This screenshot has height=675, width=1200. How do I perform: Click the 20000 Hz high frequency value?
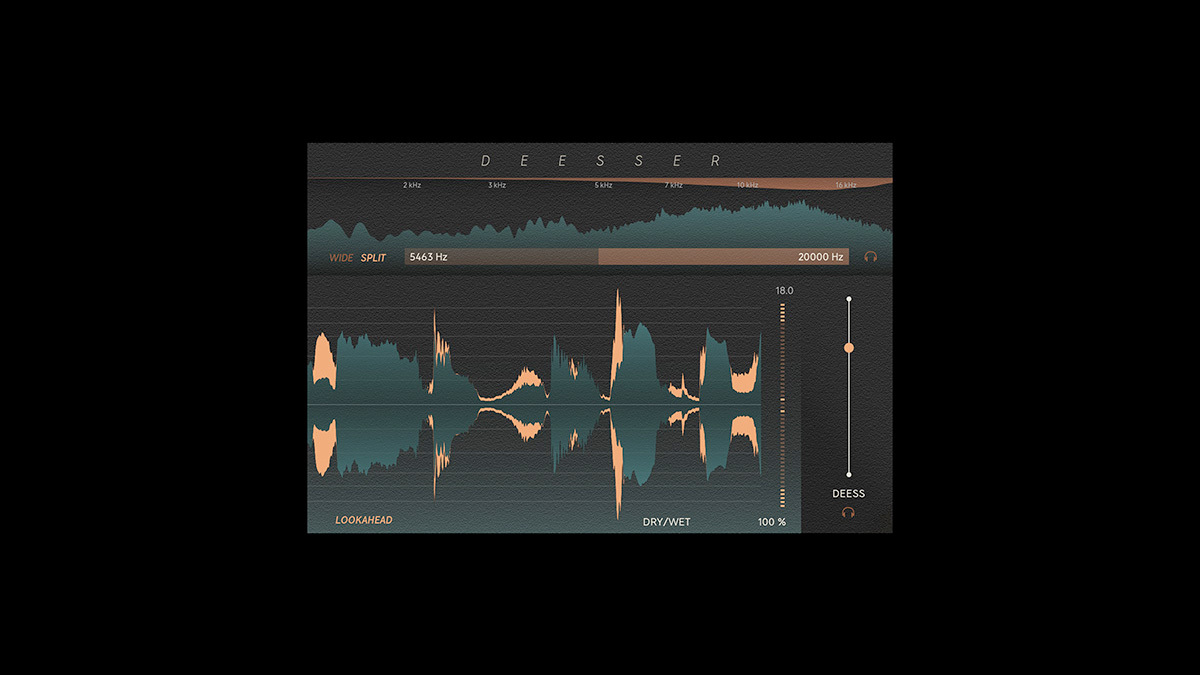[820, 257]
